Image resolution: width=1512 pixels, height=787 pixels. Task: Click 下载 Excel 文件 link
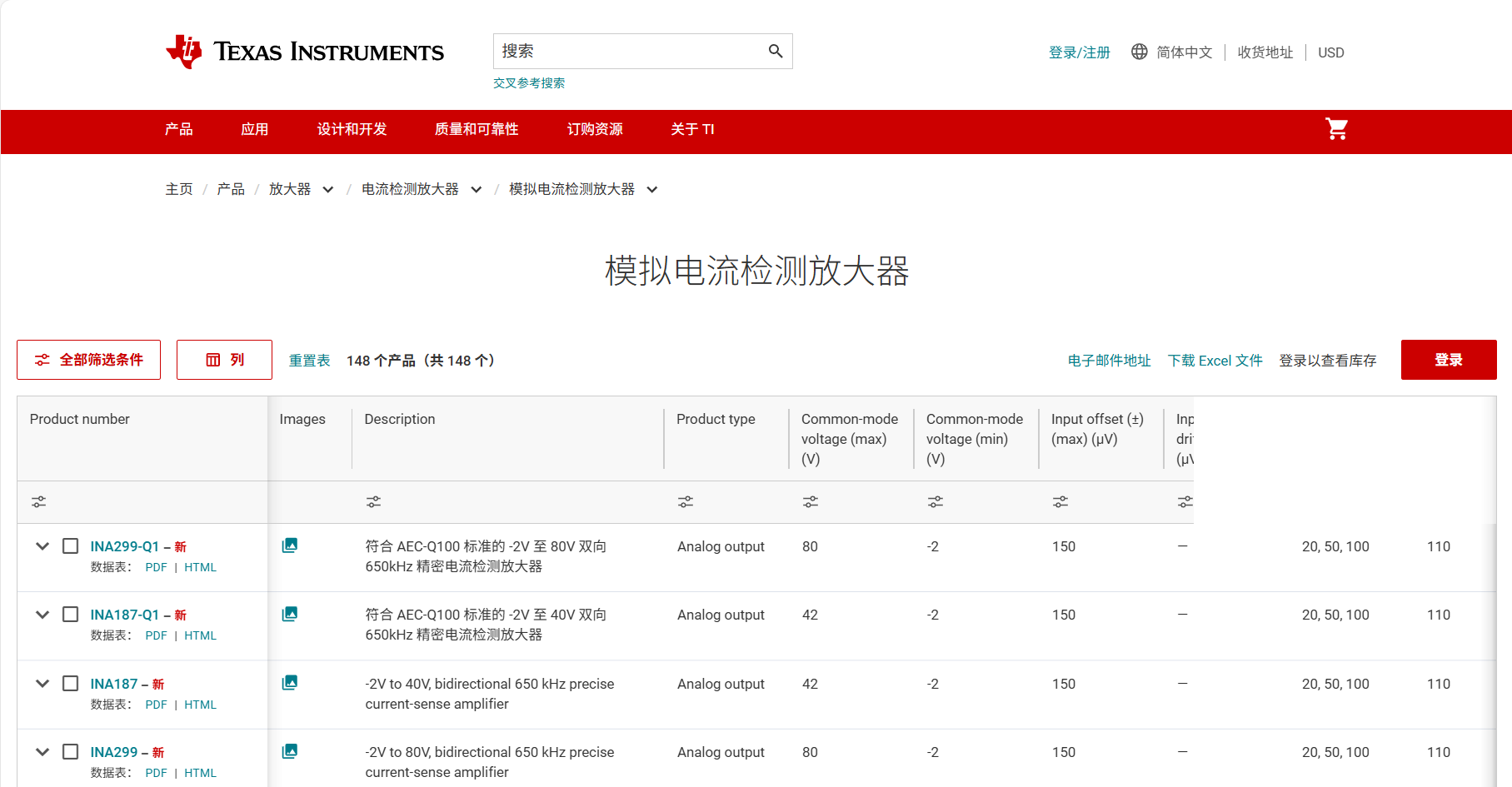point(1215,361)
